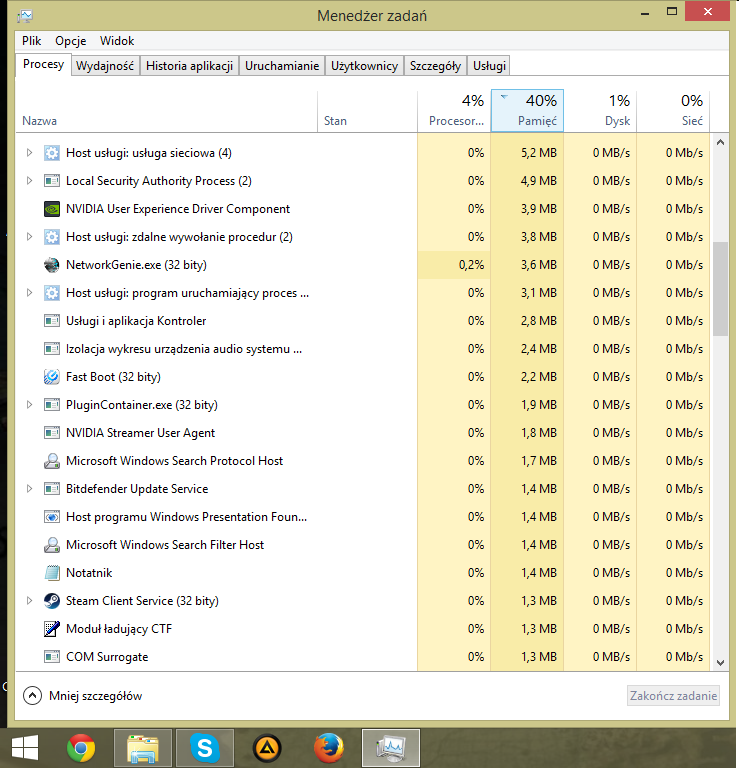This screenshot has width=739, height=769.
Task: Select the 0,2% processor cell
Action: [454, 265]
